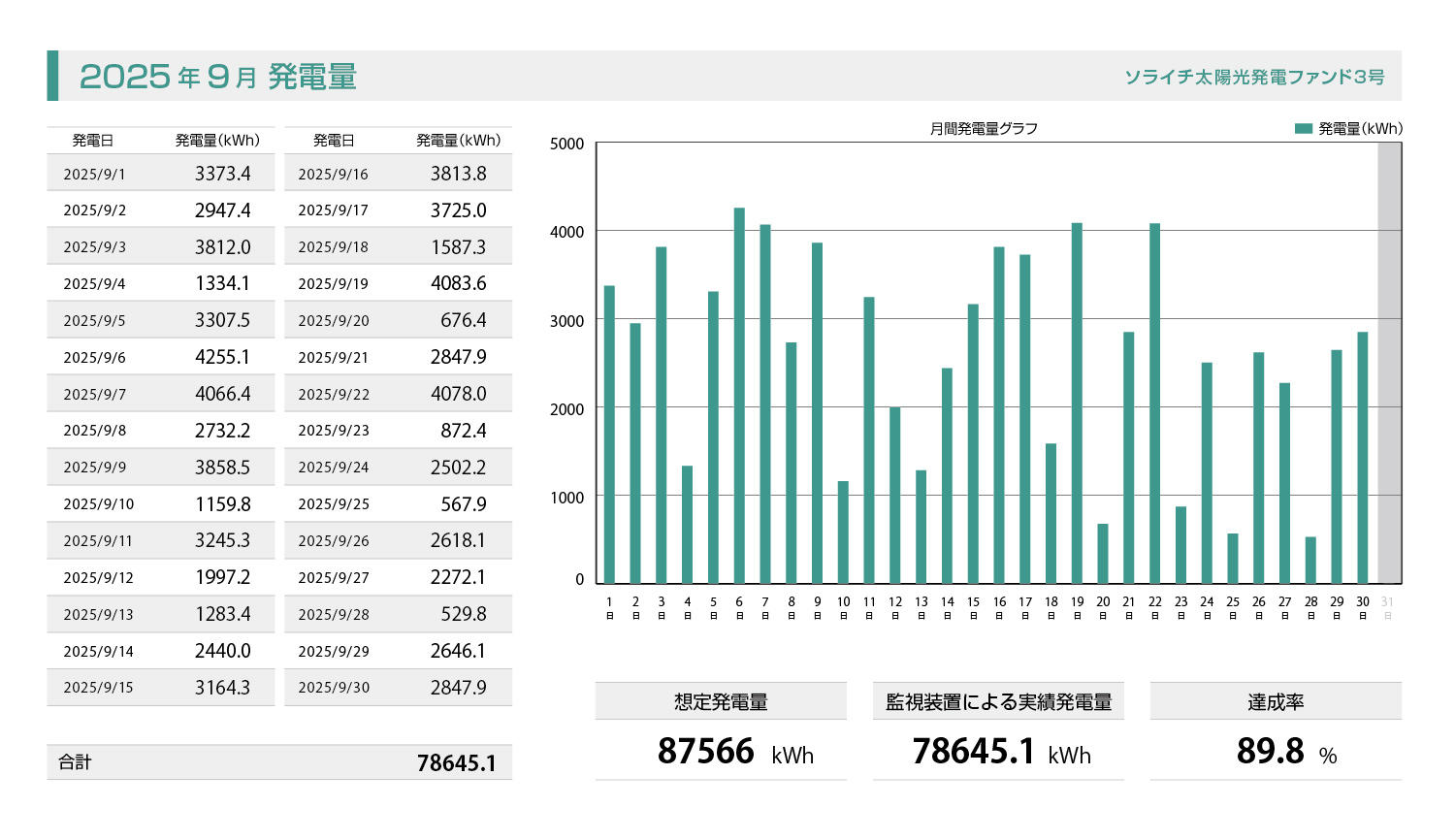The height and width of the screenshot is (840, 1455).
Task: Click the short bar for day 28
Action: (1310, 560)
